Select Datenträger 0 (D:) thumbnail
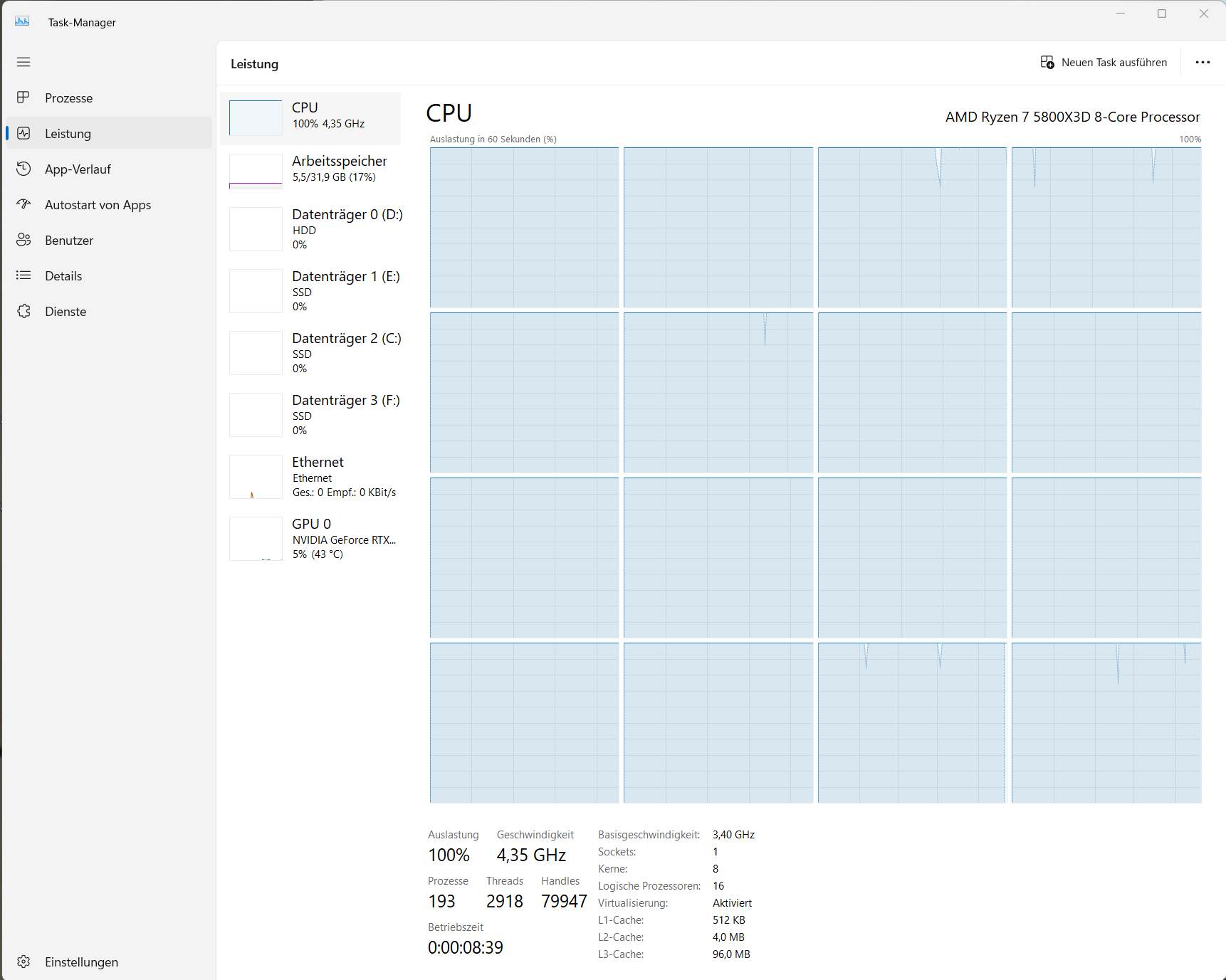 click(256, 229)
